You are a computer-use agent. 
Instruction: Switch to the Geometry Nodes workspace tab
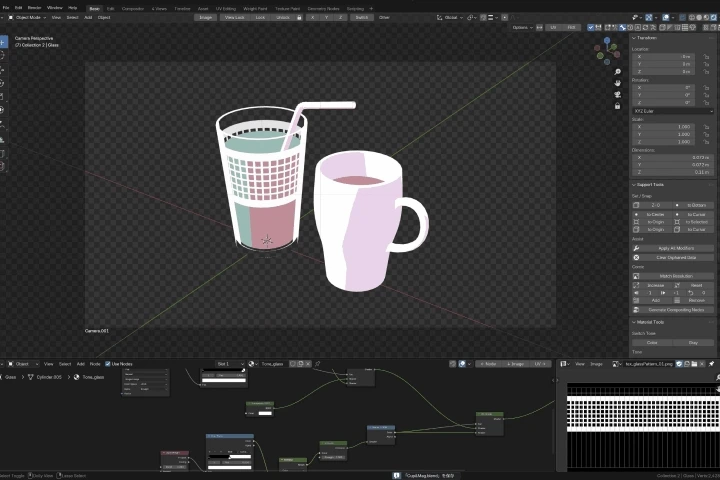pos(323,8)
